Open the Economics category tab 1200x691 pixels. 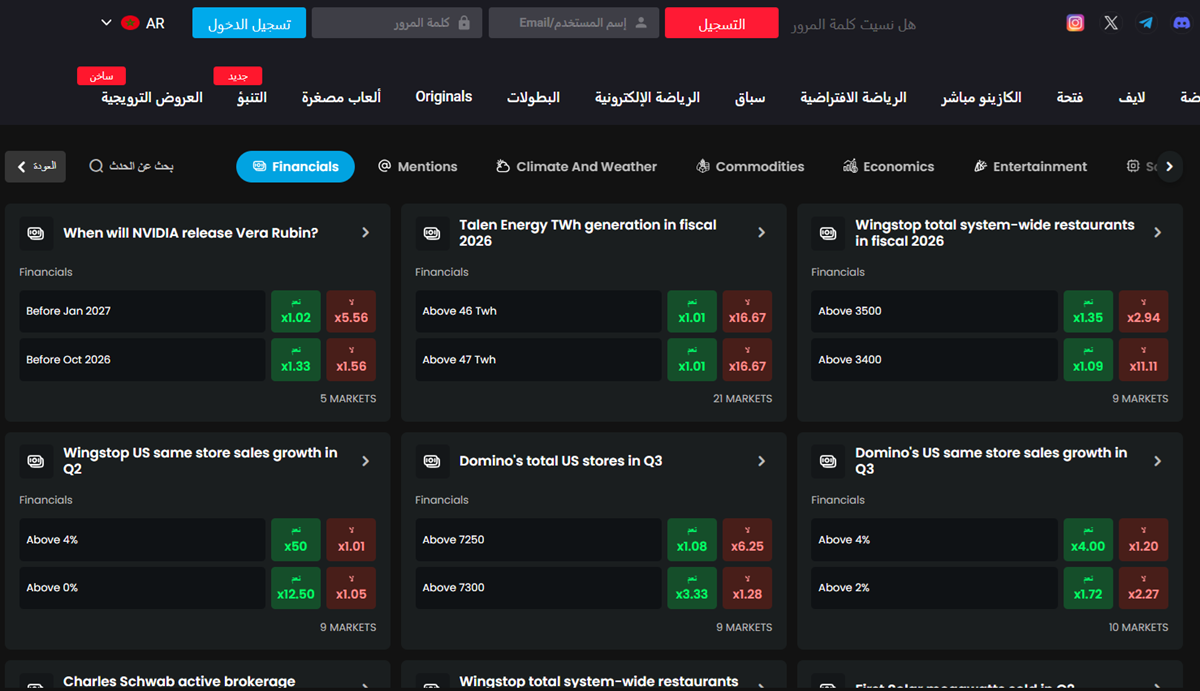click(888, 166)
